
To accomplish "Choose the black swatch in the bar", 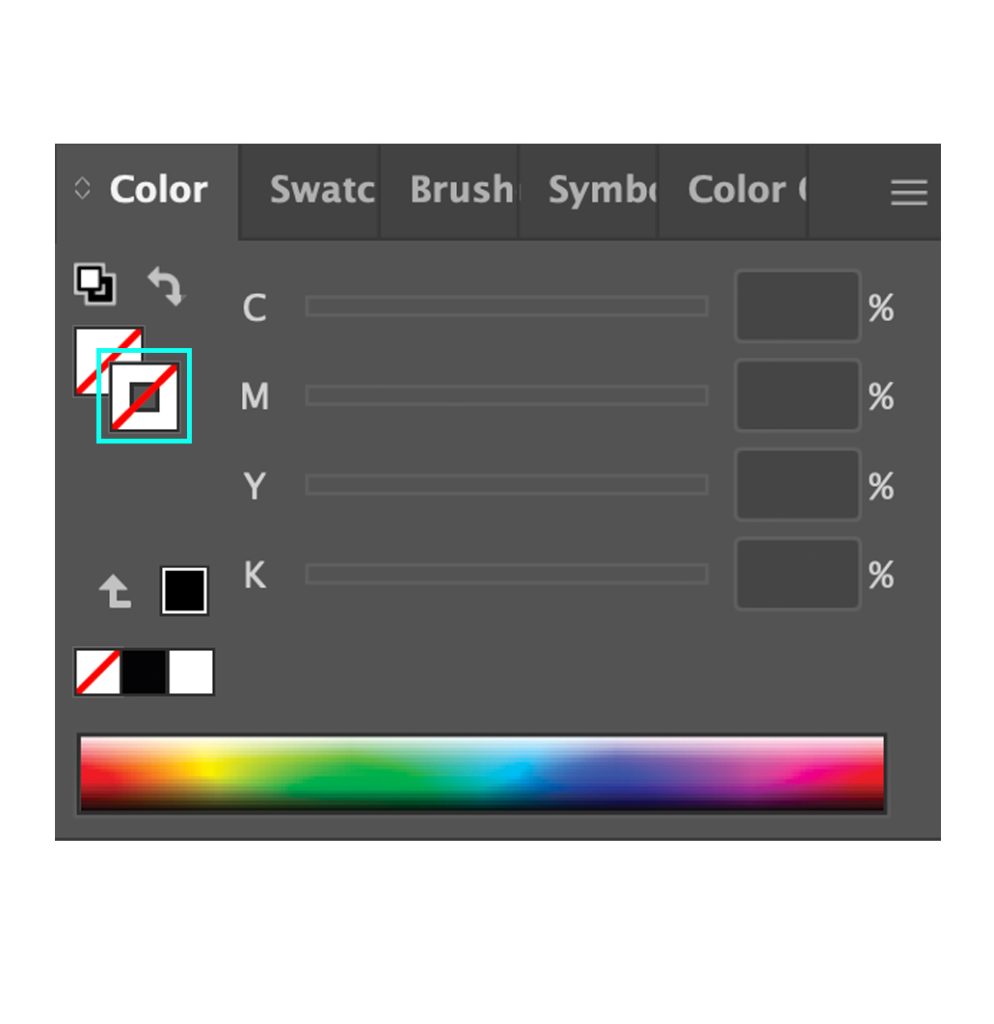I will click(x=144, y=671).
